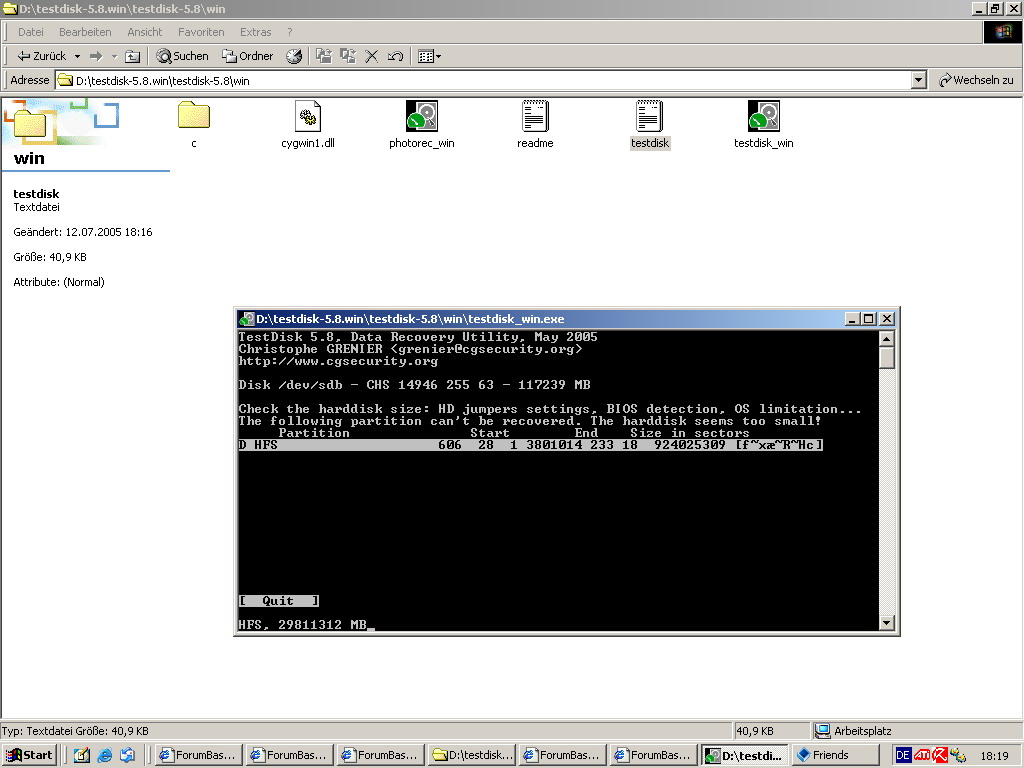Open the ? help menu

point(289,32)
